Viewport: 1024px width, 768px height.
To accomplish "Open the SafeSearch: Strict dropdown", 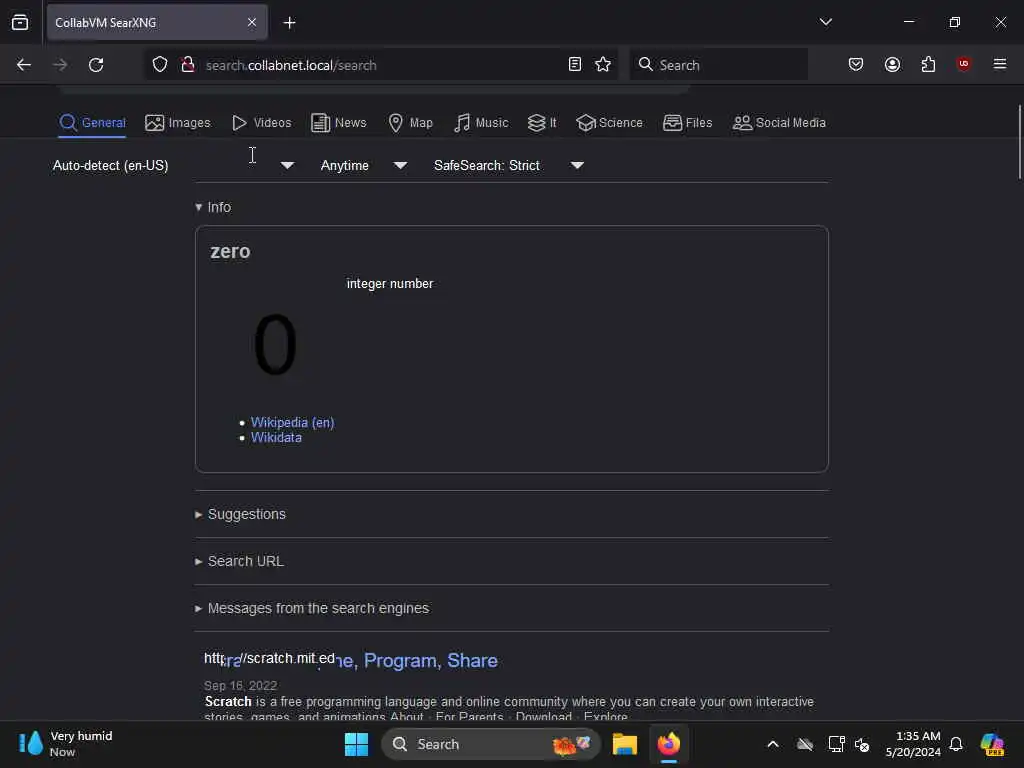I will pyautogui.click(x=509, y=165).
